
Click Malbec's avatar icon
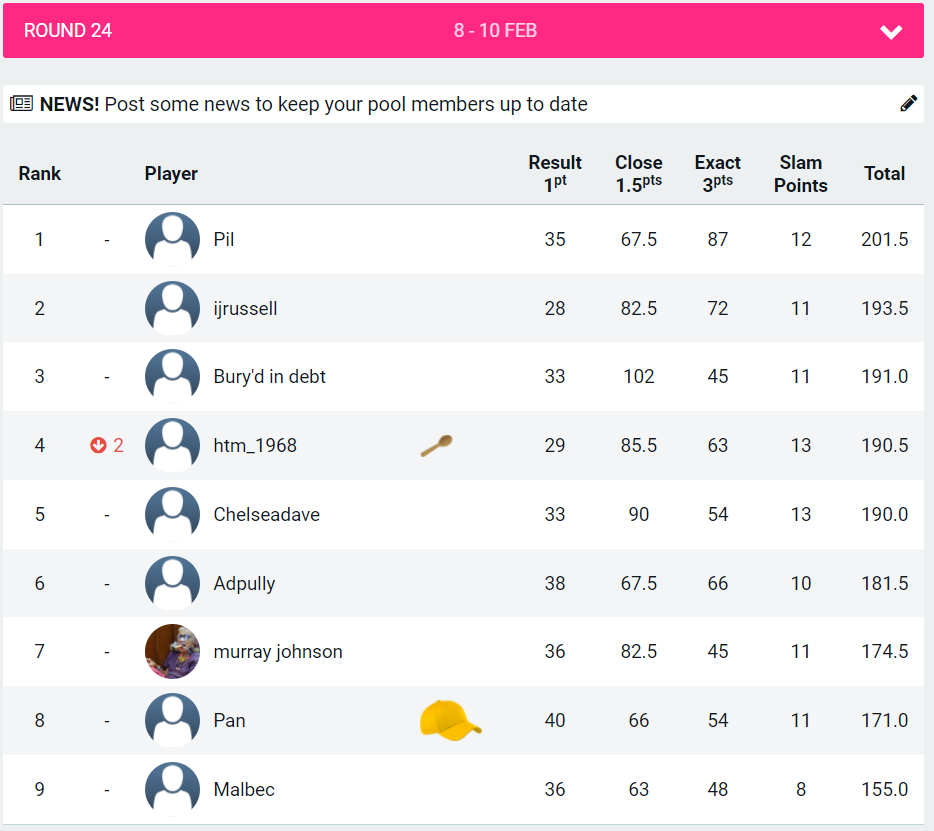[172, 790]
